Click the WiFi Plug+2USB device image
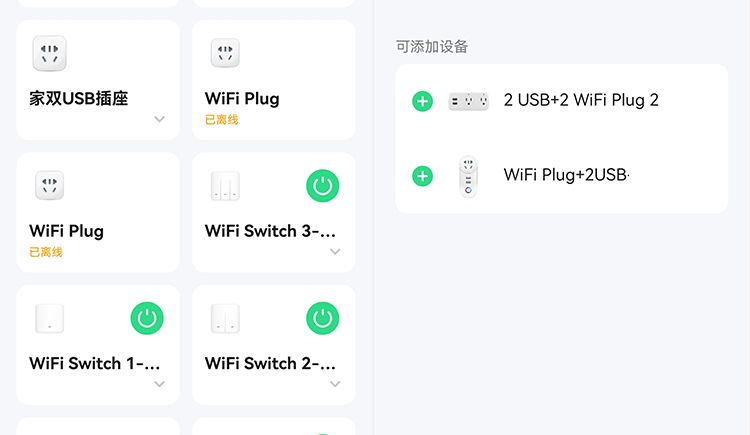Screen dimensions: 750x435 468,176
